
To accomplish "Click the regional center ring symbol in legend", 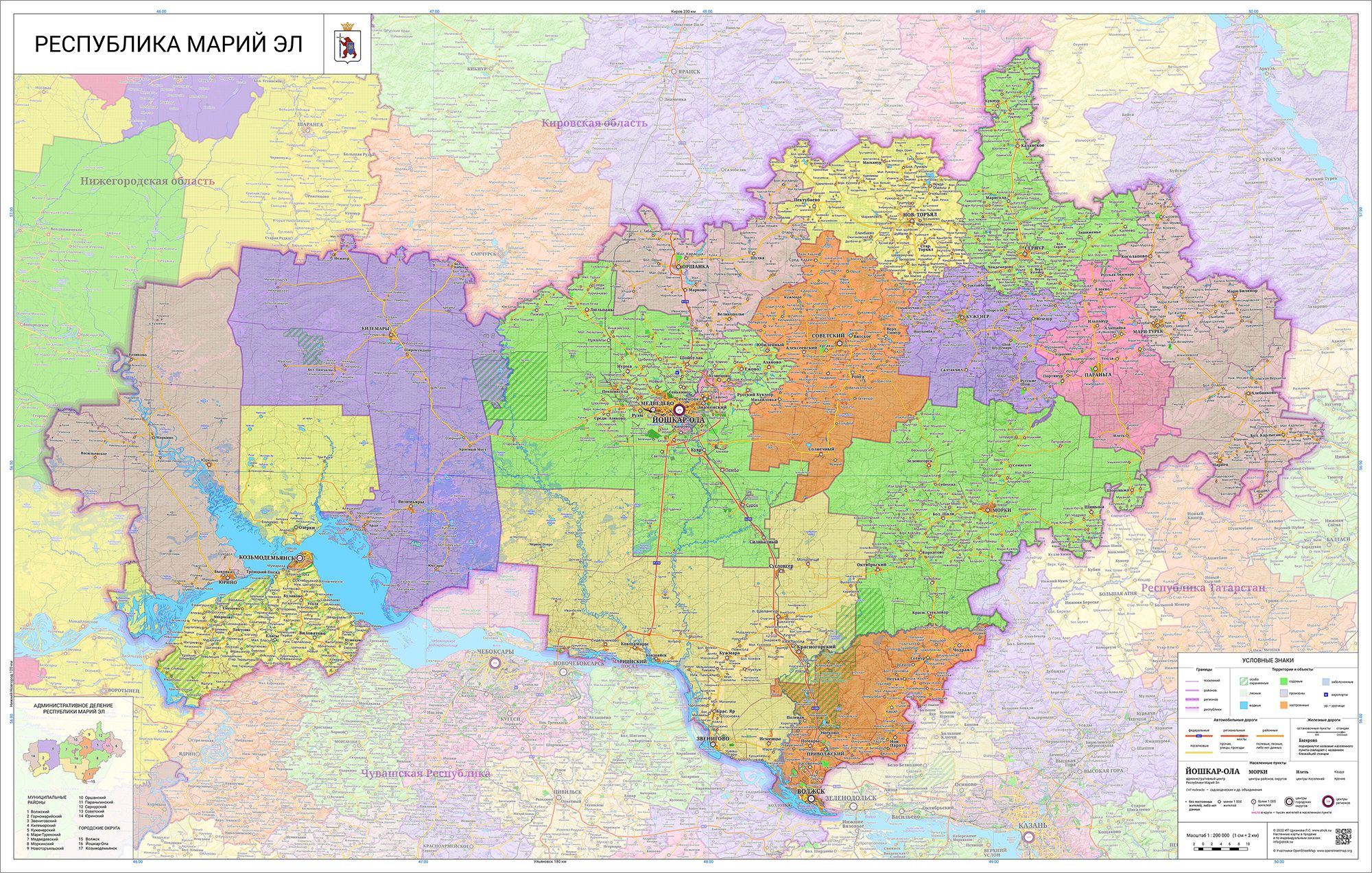I will tap(1328, 802).
